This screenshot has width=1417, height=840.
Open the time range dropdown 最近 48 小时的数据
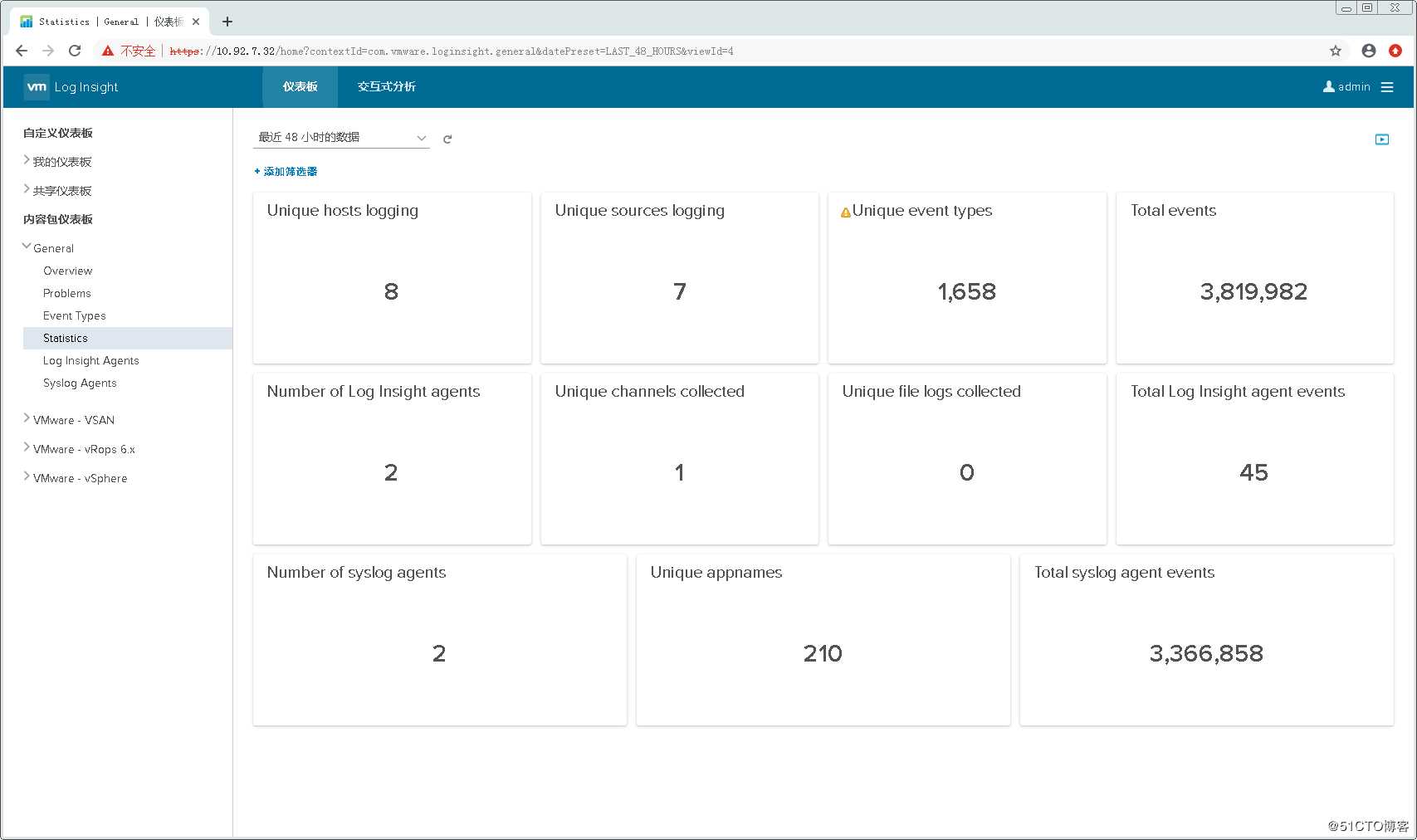coord(341,138)
